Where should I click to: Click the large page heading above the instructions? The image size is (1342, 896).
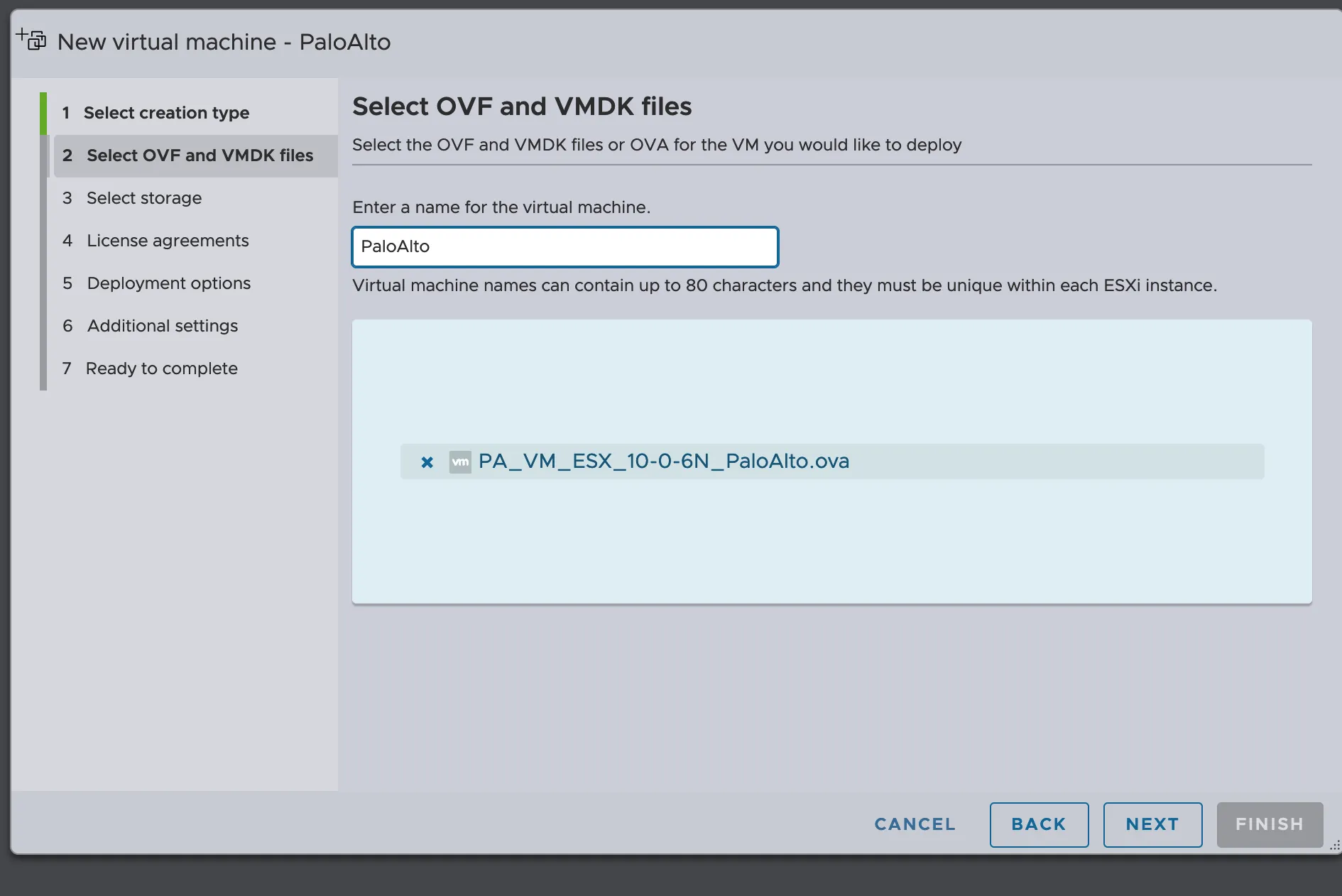click(522, 106)
